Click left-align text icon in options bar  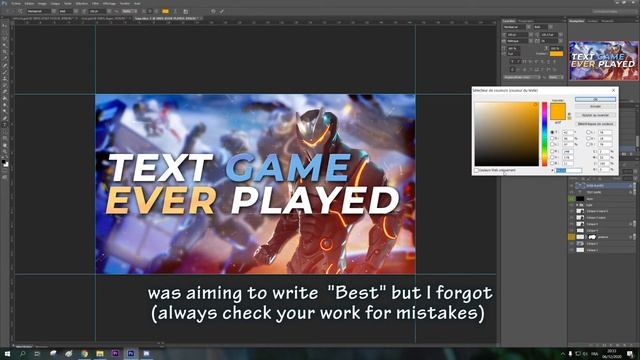pos(143,11)
